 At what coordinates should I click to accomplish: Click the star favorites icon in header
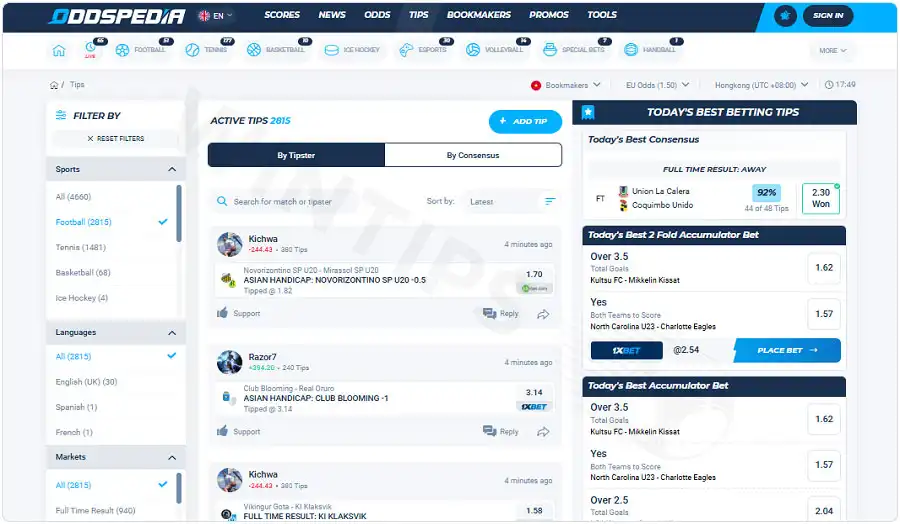(785, 15)
